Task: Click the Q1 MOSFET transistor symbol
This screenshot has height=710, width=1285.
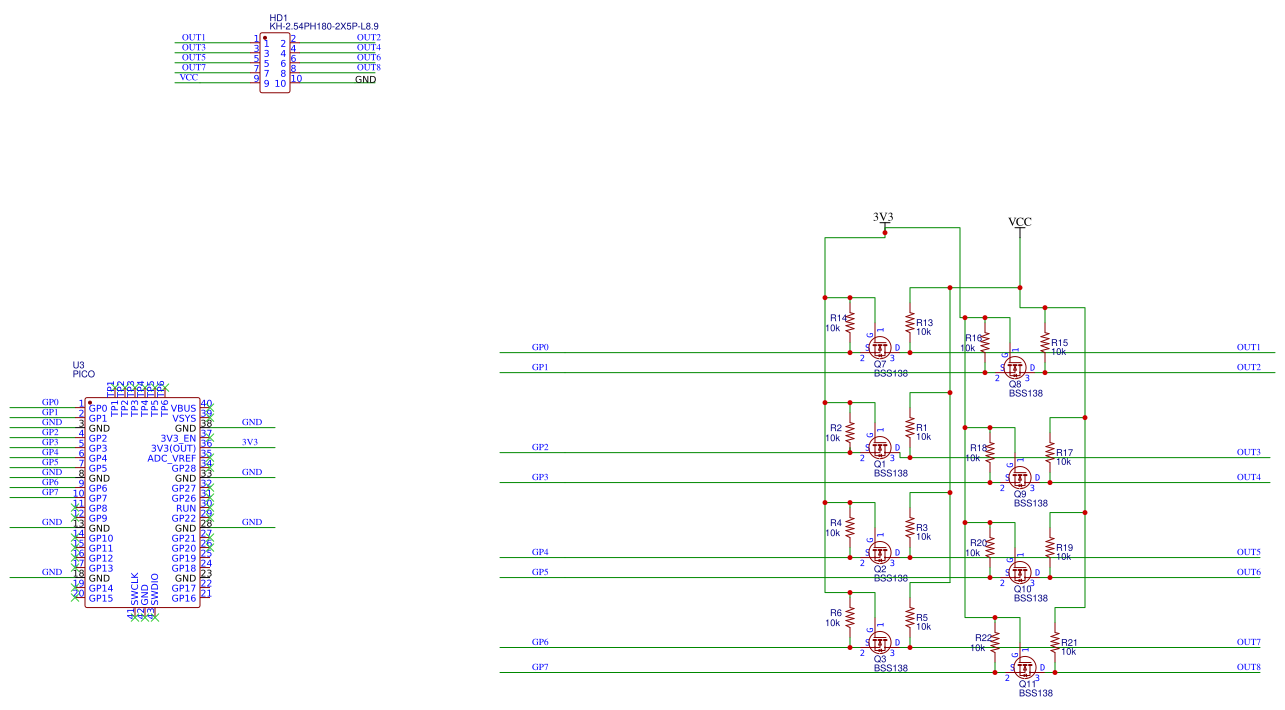Action: [880, 448]
